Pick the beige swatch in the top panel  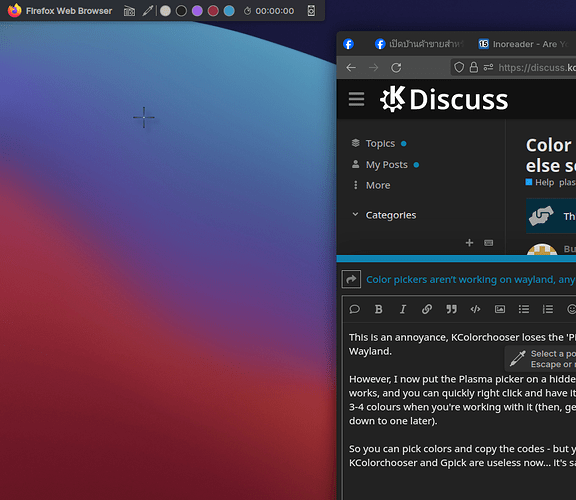pyautogui.click(x=165, y=11)
